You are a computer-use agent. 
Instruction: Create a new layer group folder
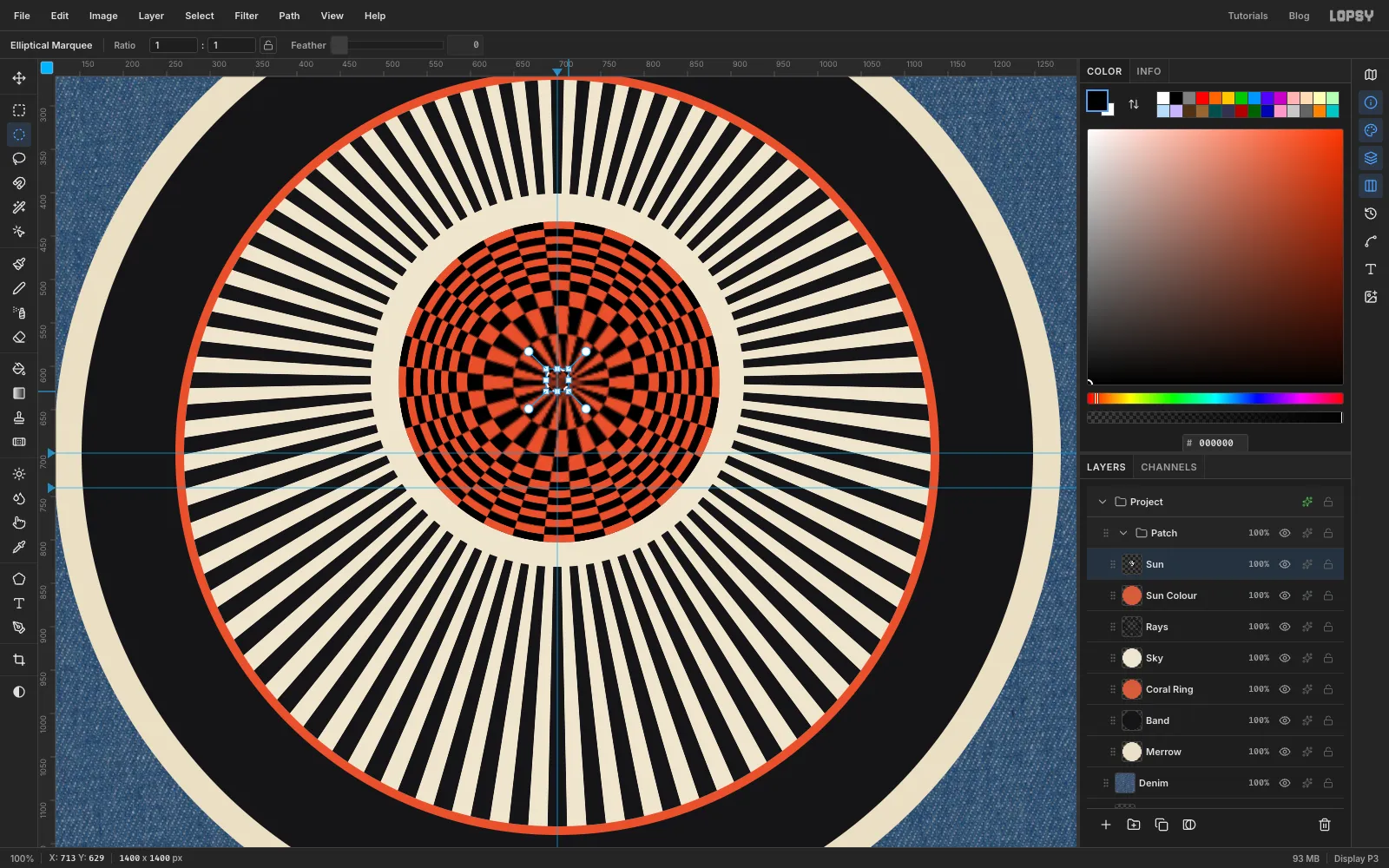click(1134, 825)
